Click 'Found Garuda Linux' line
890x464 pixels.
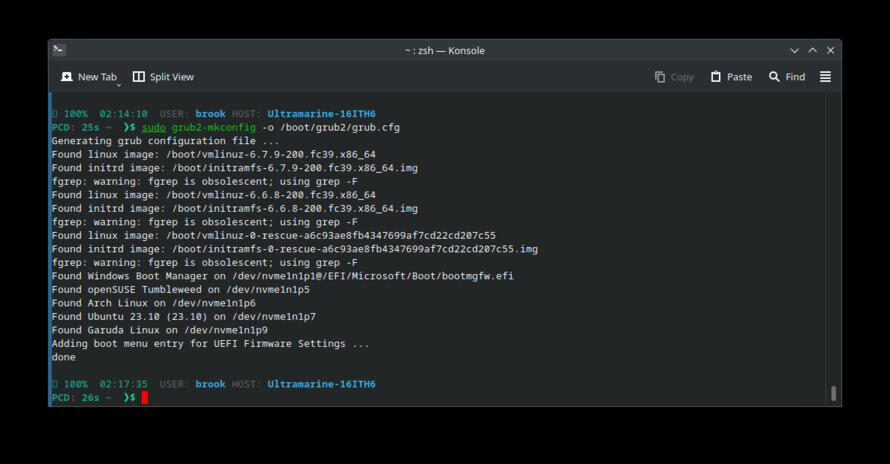[x=159, y=330]
